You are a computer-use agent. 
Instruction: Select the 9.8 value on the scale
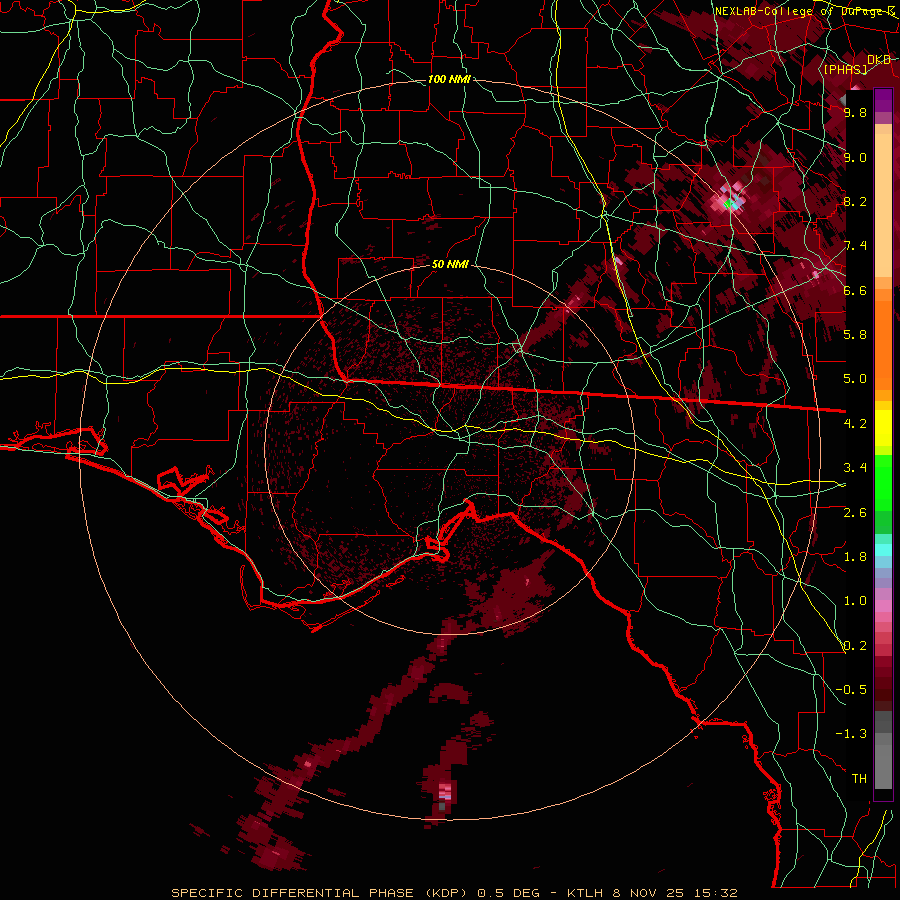click(x=855, y=112)
